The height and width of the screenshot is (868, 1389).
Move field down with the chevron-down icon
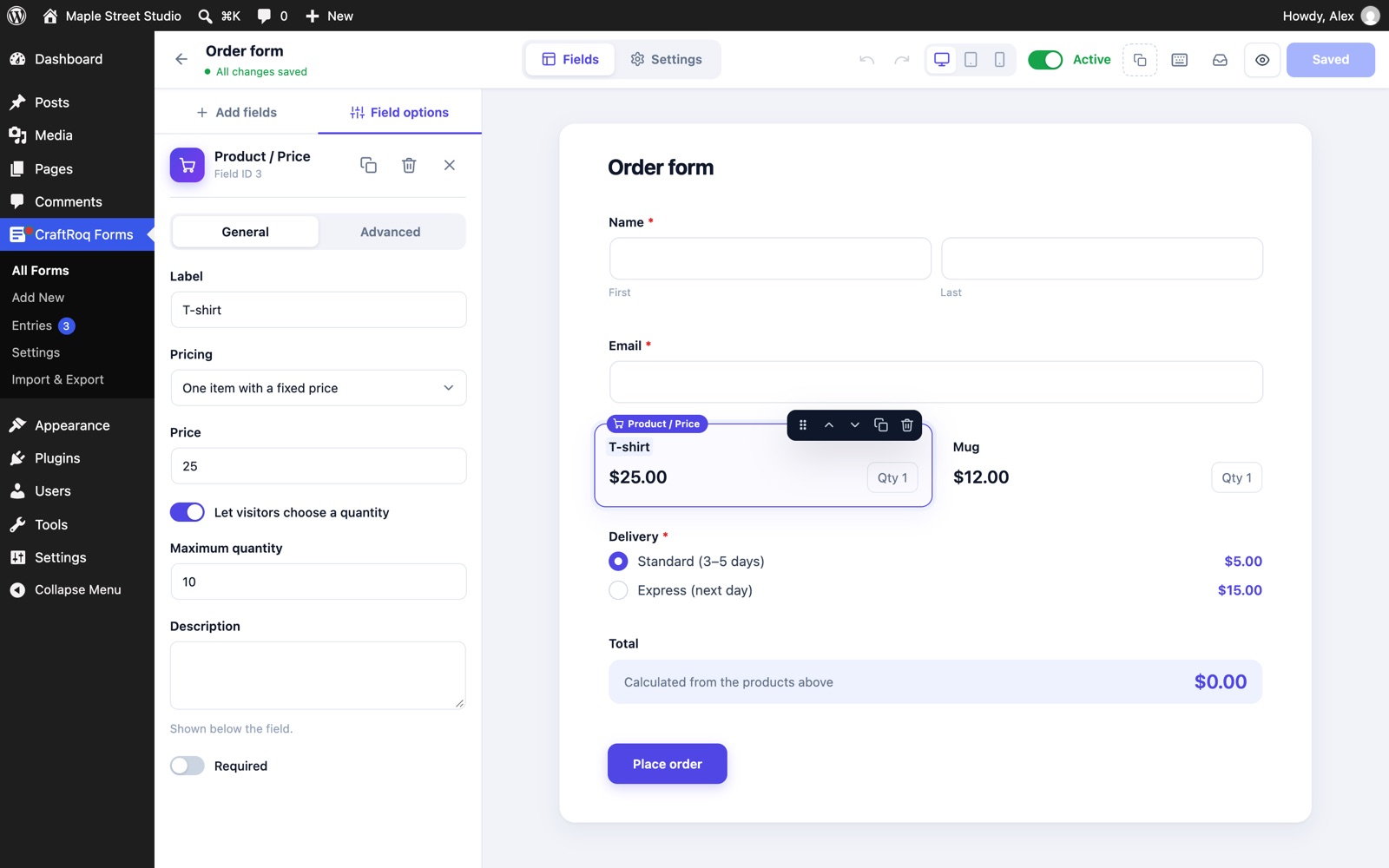click(x=855, y=425)
